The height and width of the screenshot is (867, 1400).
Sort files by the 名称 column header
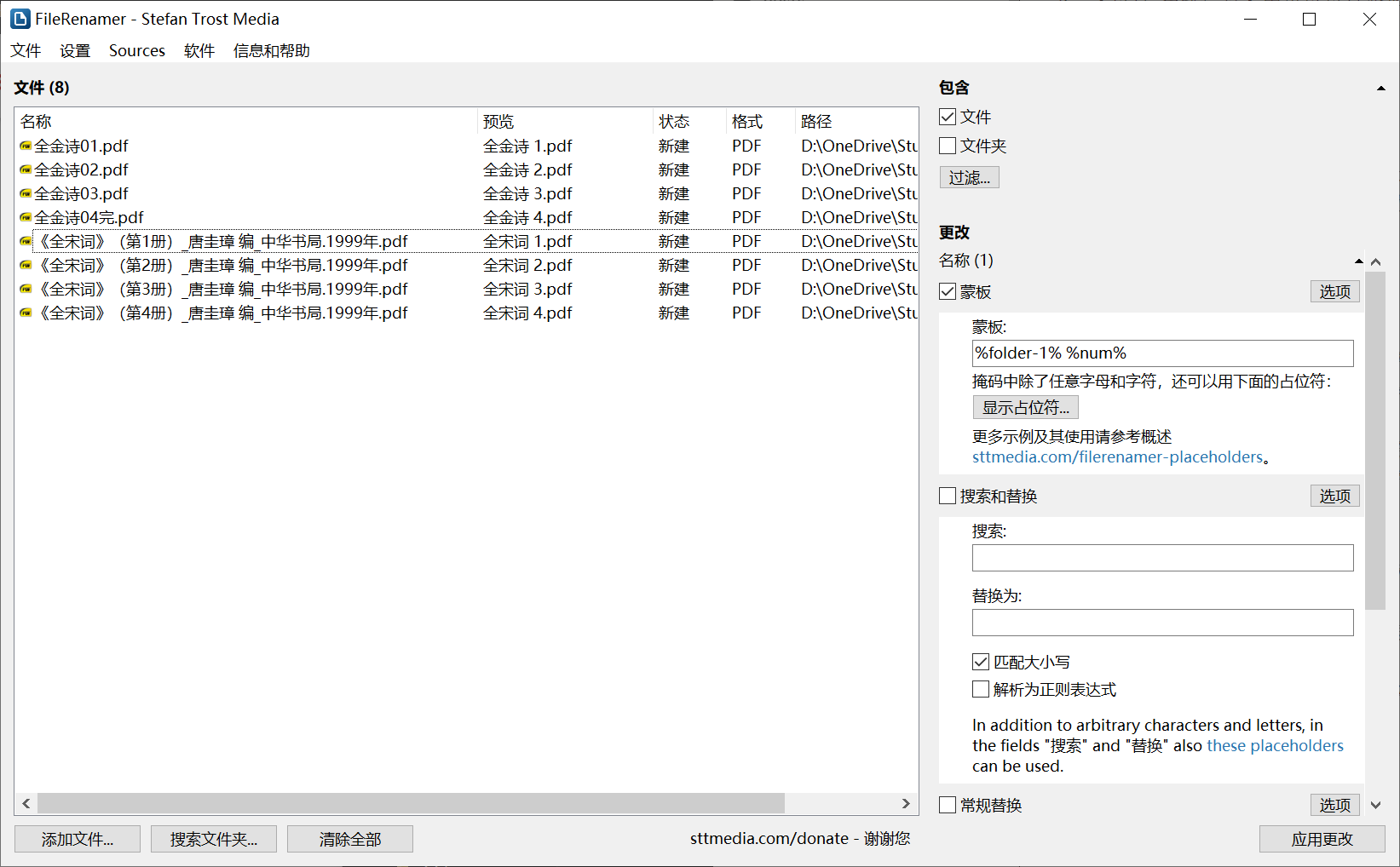pos(246,122)
